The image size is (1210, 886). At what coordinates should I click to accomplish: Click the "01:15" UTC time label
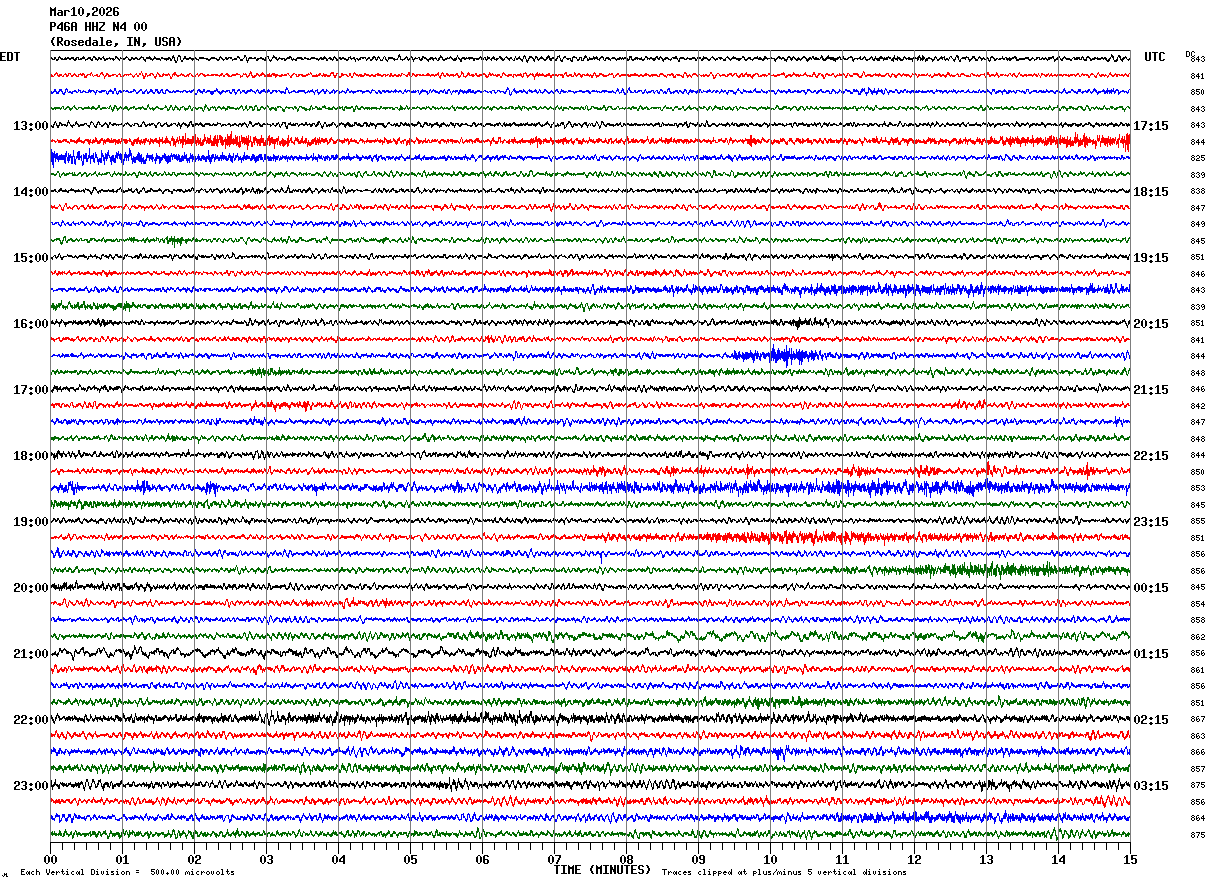click(x=1151, y=654)
